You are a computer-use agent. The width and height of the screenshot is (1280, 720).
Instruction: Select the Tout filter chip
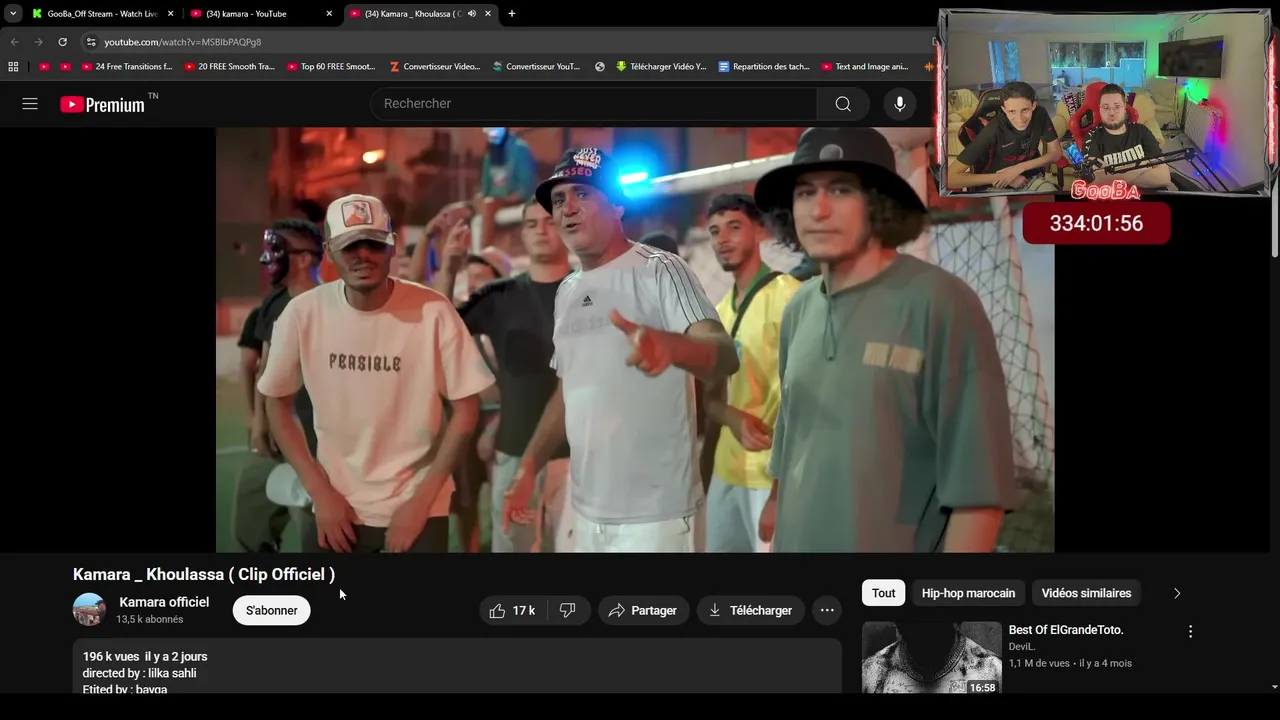point(883,593)
